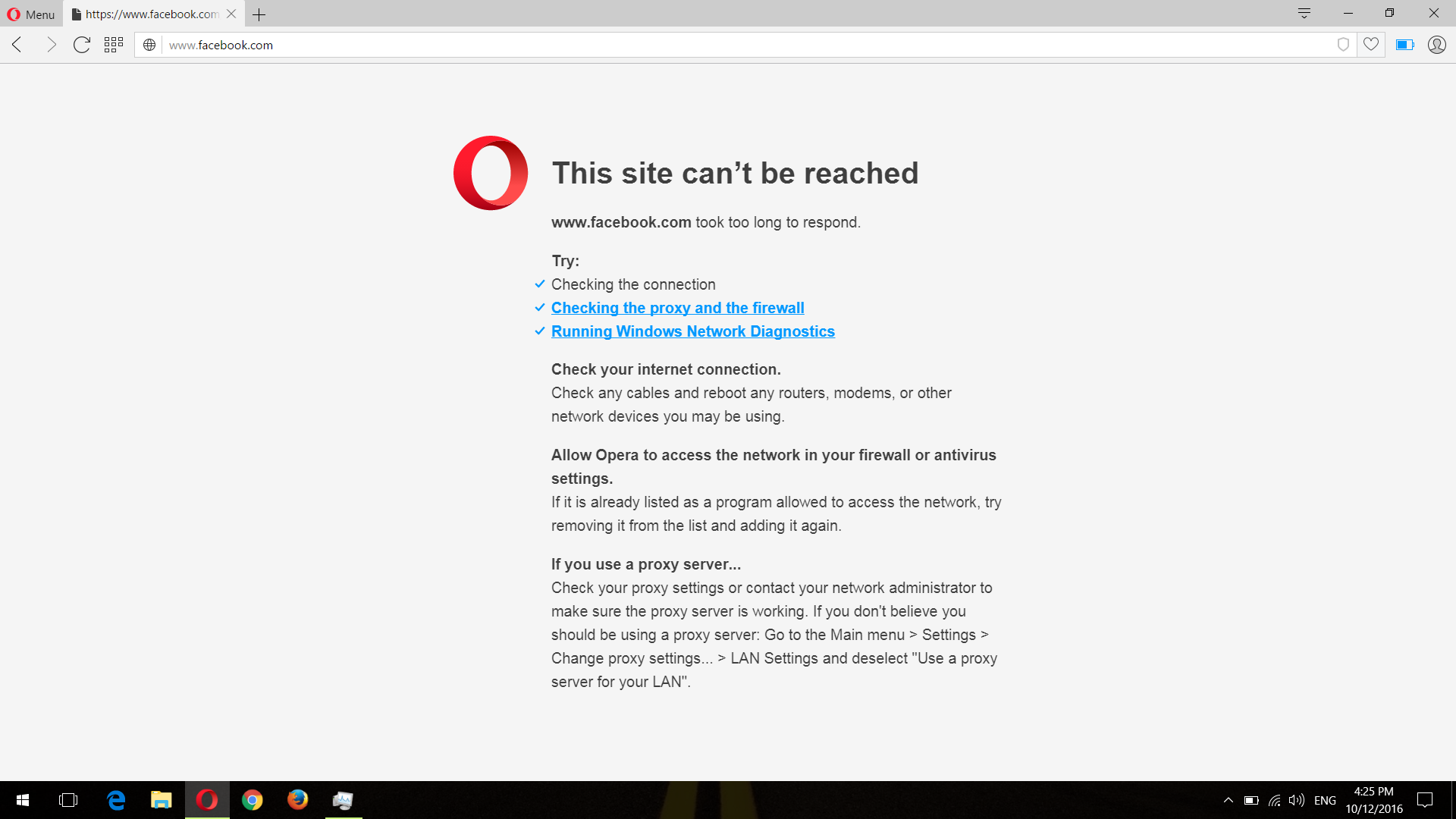Open the Action Center notifications icon
Viewport: 1456px width, 819px height.
1425,800
